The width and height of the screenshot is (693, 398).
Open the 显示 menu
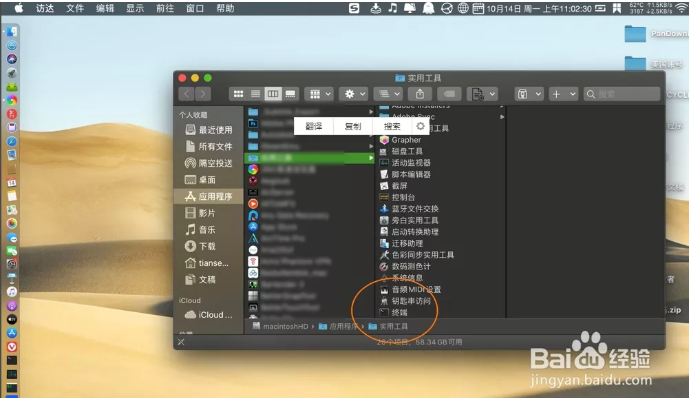pos(135,8)
